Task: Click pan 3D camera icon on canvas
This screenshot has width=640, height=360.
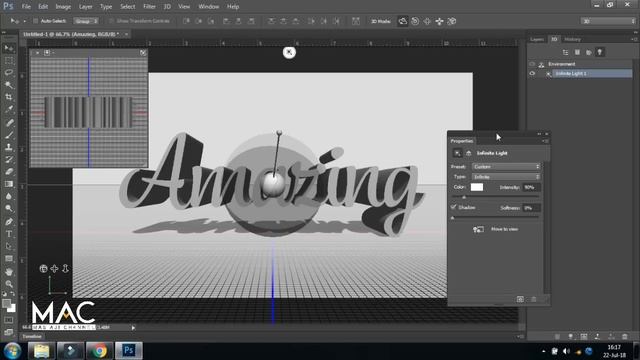Action: (54, 269)
